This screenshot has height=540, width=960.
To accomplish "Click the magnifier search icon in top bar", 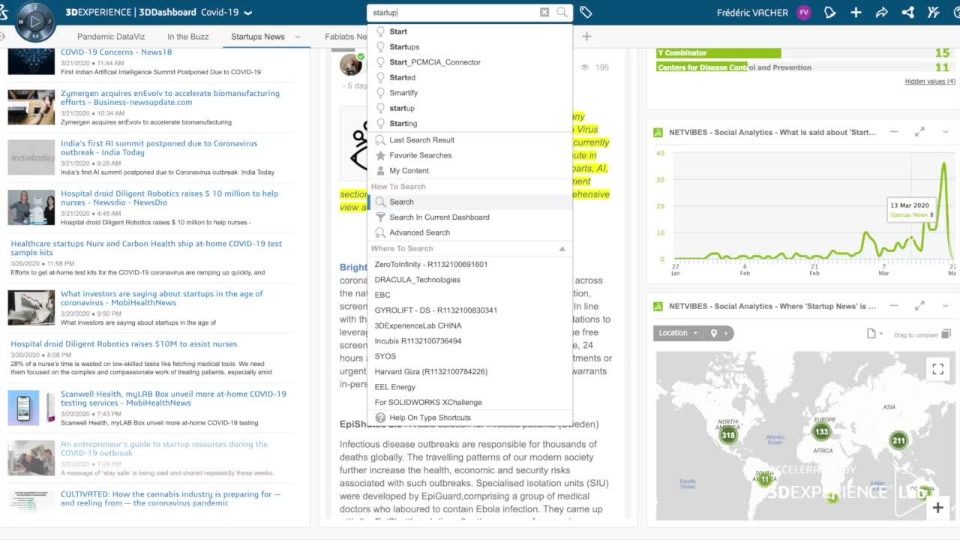I will pyautogui.click(x=561, y=12).
